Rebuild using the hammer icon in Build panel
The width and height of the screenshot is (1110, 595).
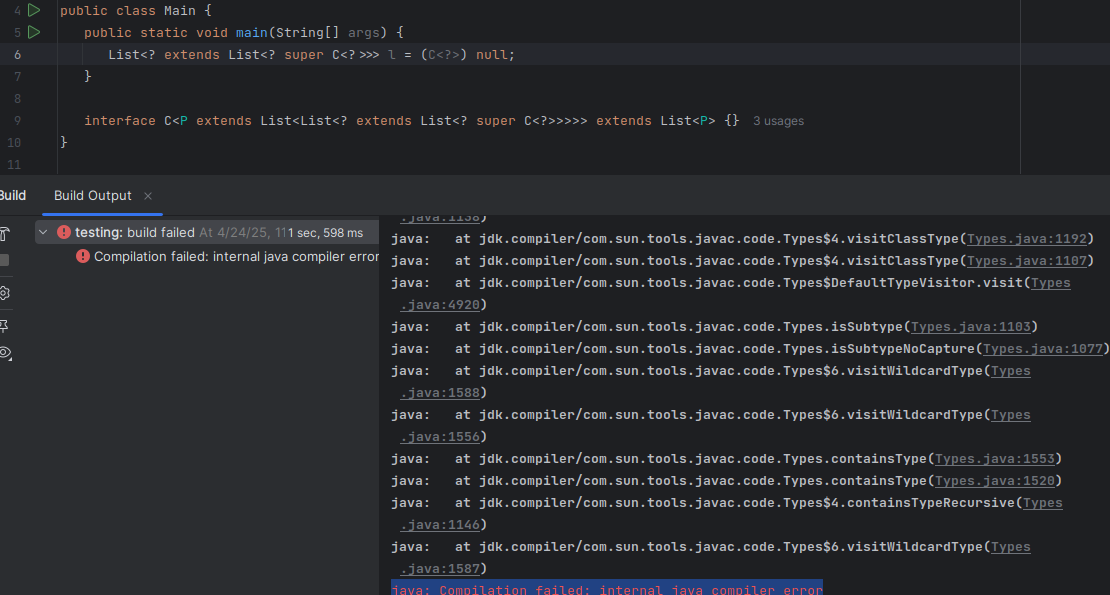[4, 233]
